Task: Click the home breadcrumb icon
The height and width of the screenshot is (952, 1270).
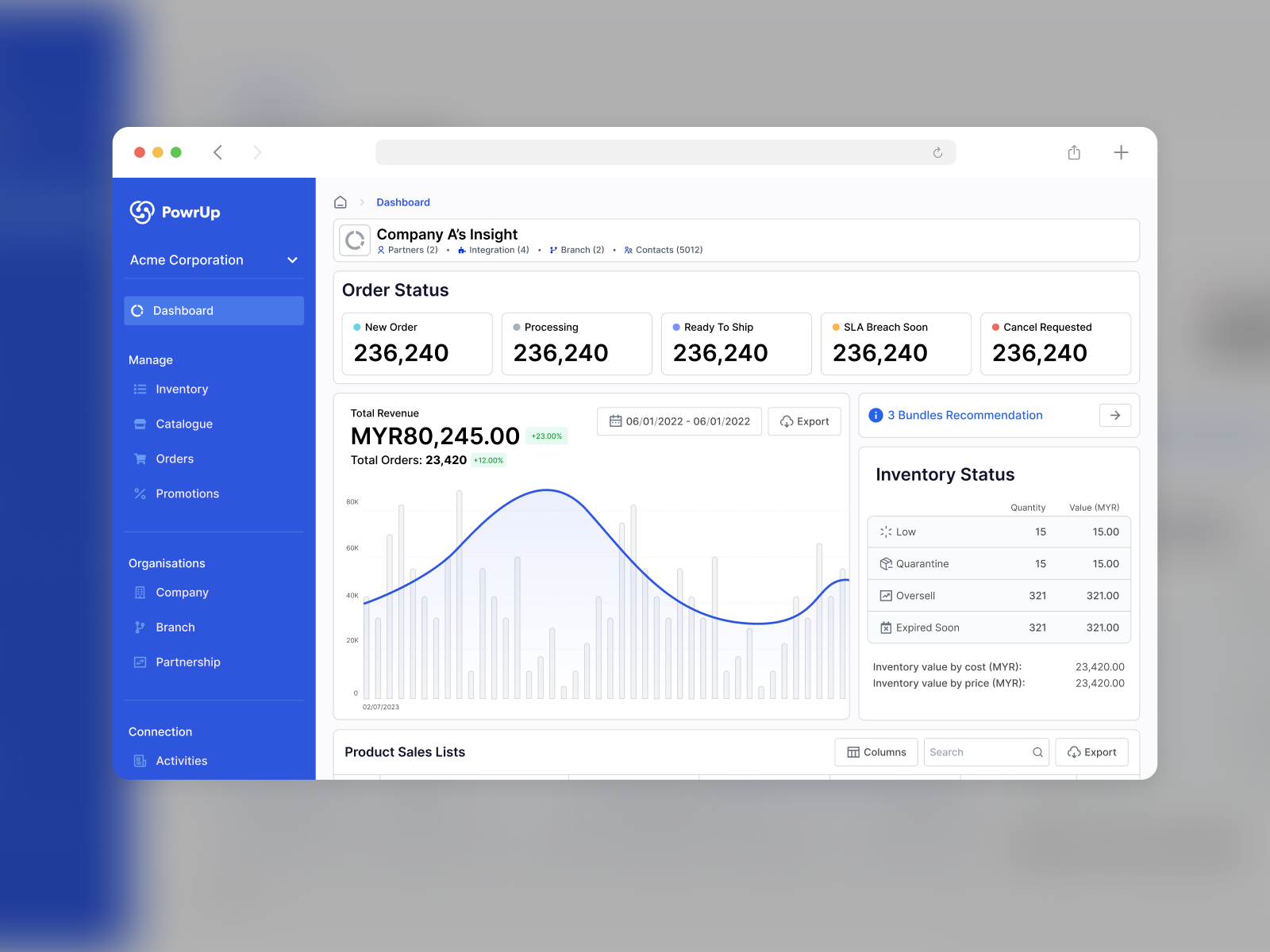Action: [x=341, y=202]
